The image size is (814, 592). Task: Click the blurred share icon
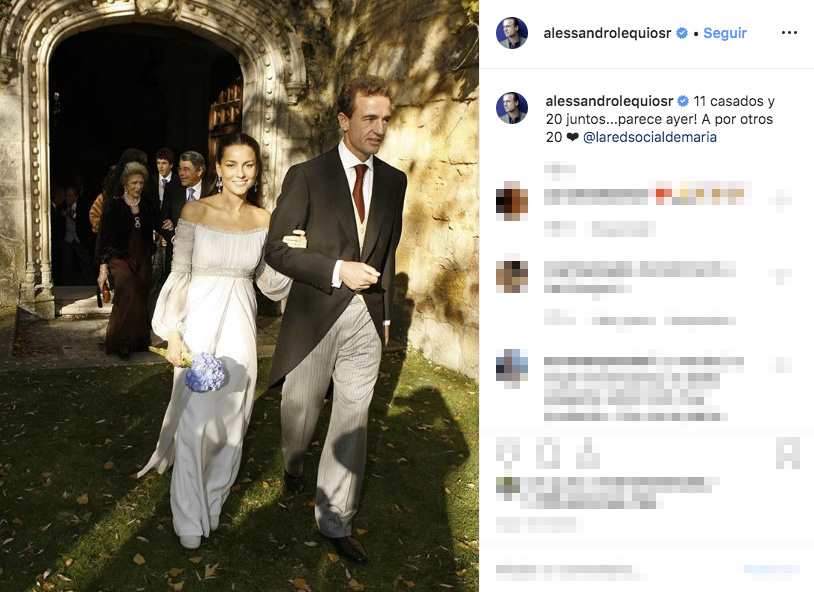coord(587,454)
